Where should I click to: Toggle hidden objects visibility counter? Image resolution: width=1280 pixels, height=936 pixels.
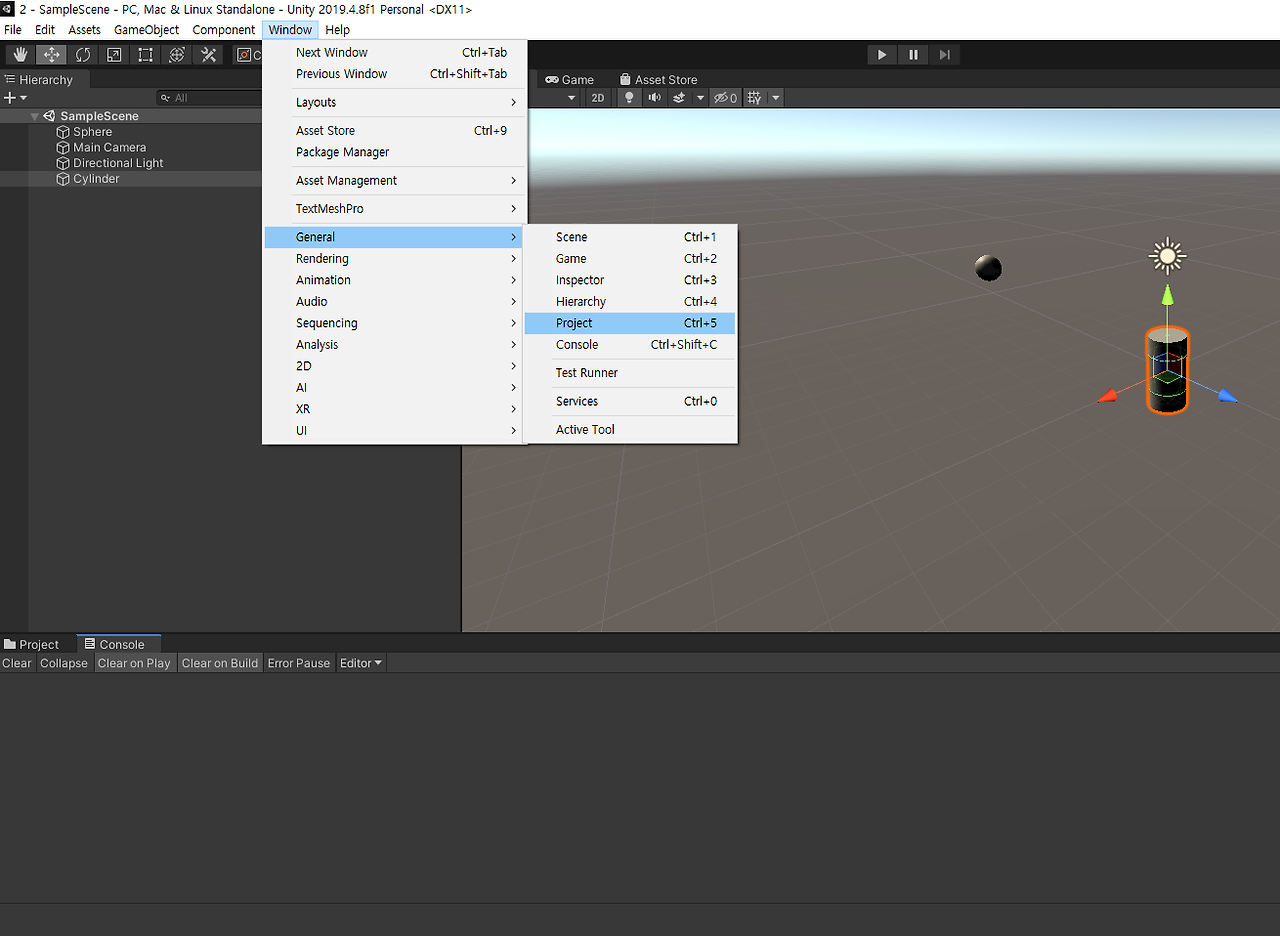tap(725, 98)
